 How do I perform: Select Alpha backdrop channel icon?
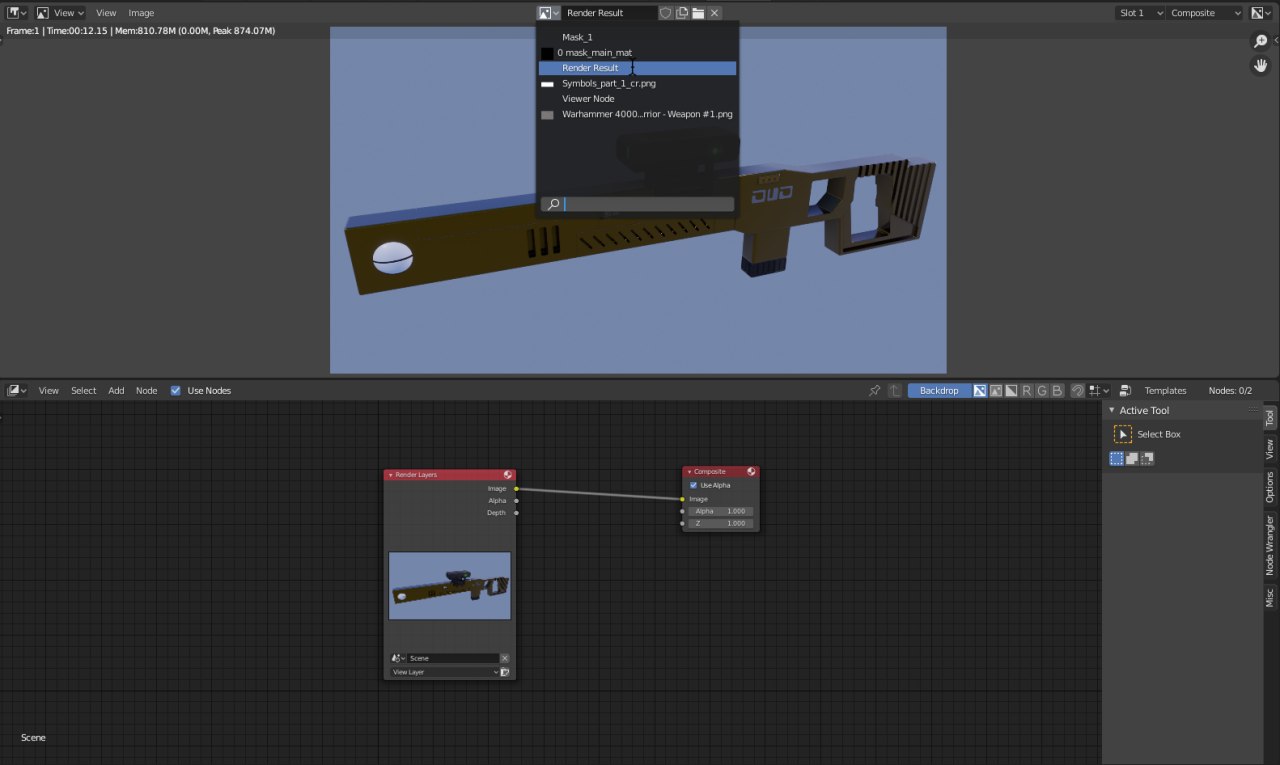[1011, 391]
